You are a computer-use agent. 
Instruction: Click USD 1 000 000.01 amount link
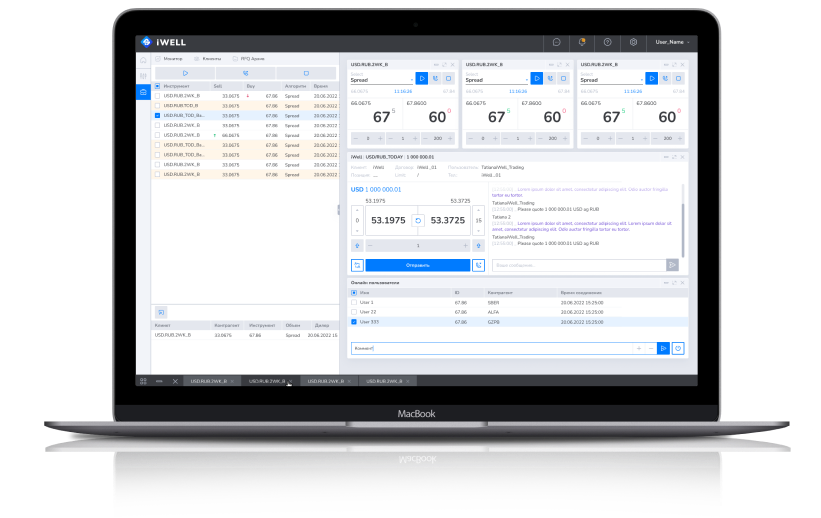[x=376, y=189]
